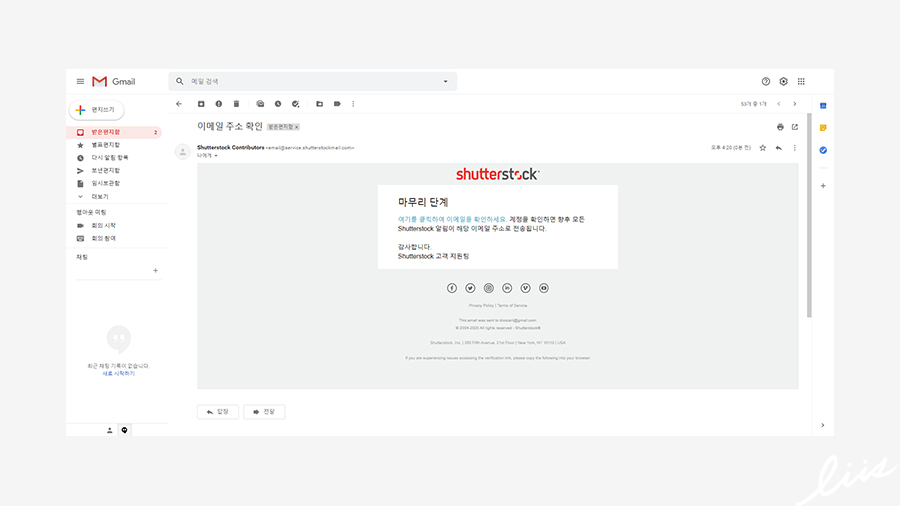Click the shutterstock logo in the email

coord(498,174)
